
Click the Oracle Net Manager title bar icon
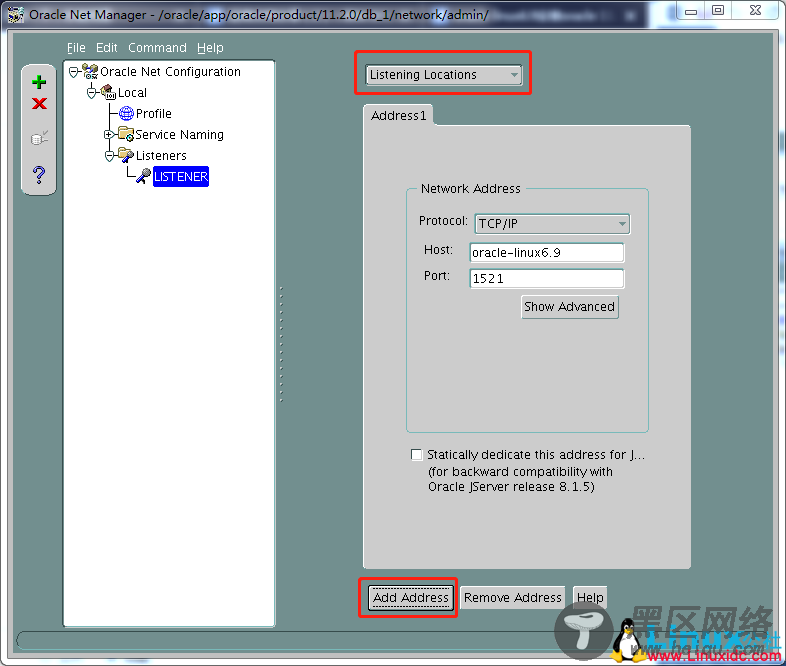pos(15,15)
